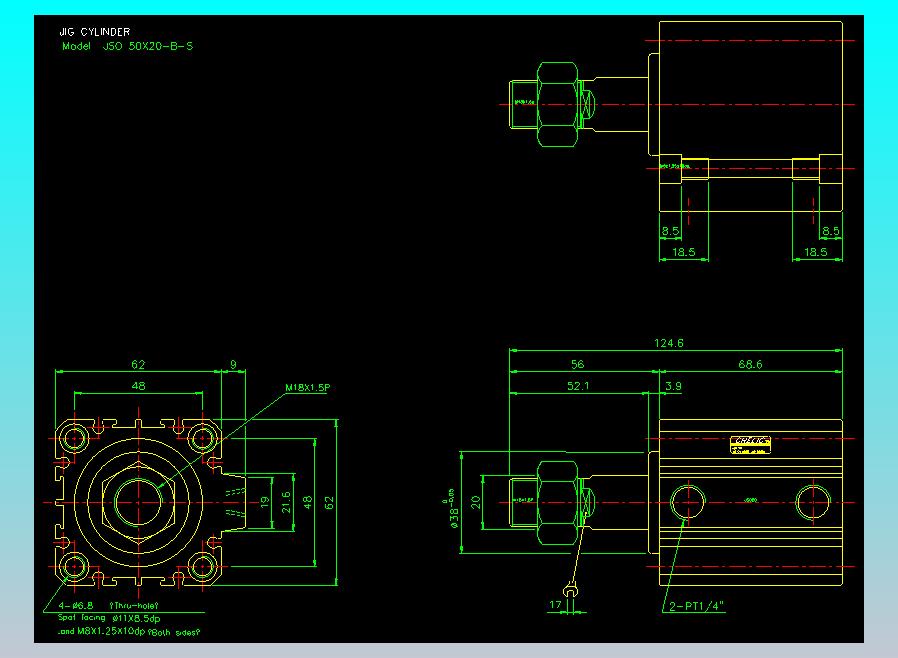Screen dimensions: 898x658
Task: Click the "ø38" toleranced diameter dimension
Action: (x=452, y=509)
